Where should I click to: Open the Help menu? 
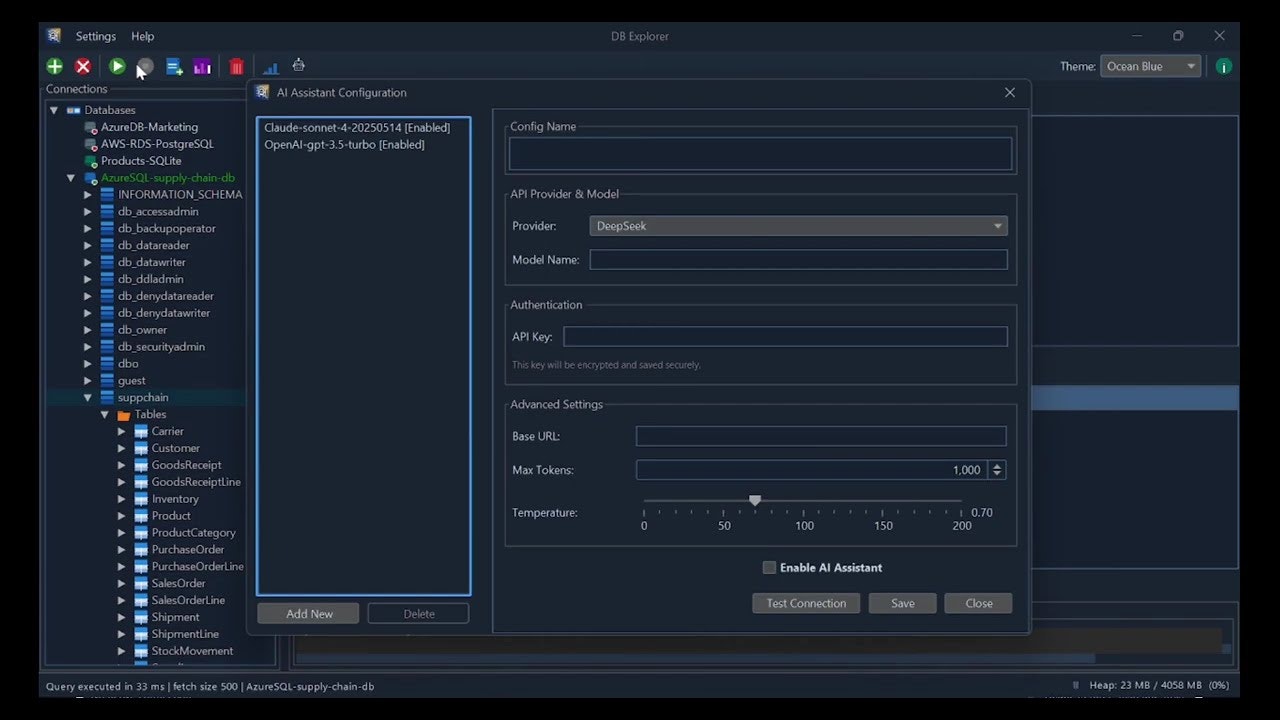pyautogui.click(x=142, y=36)
